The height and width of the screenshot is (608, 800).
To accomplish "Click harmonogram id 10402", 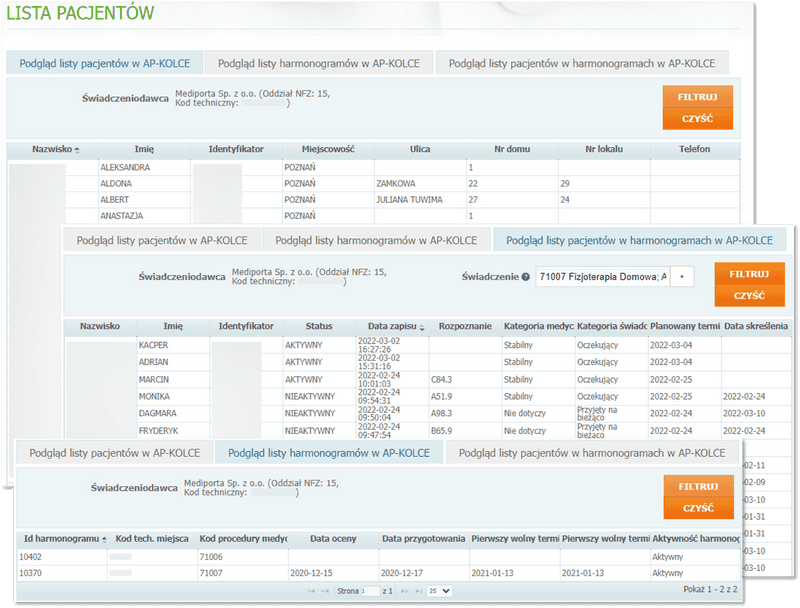I will [30, 557].
